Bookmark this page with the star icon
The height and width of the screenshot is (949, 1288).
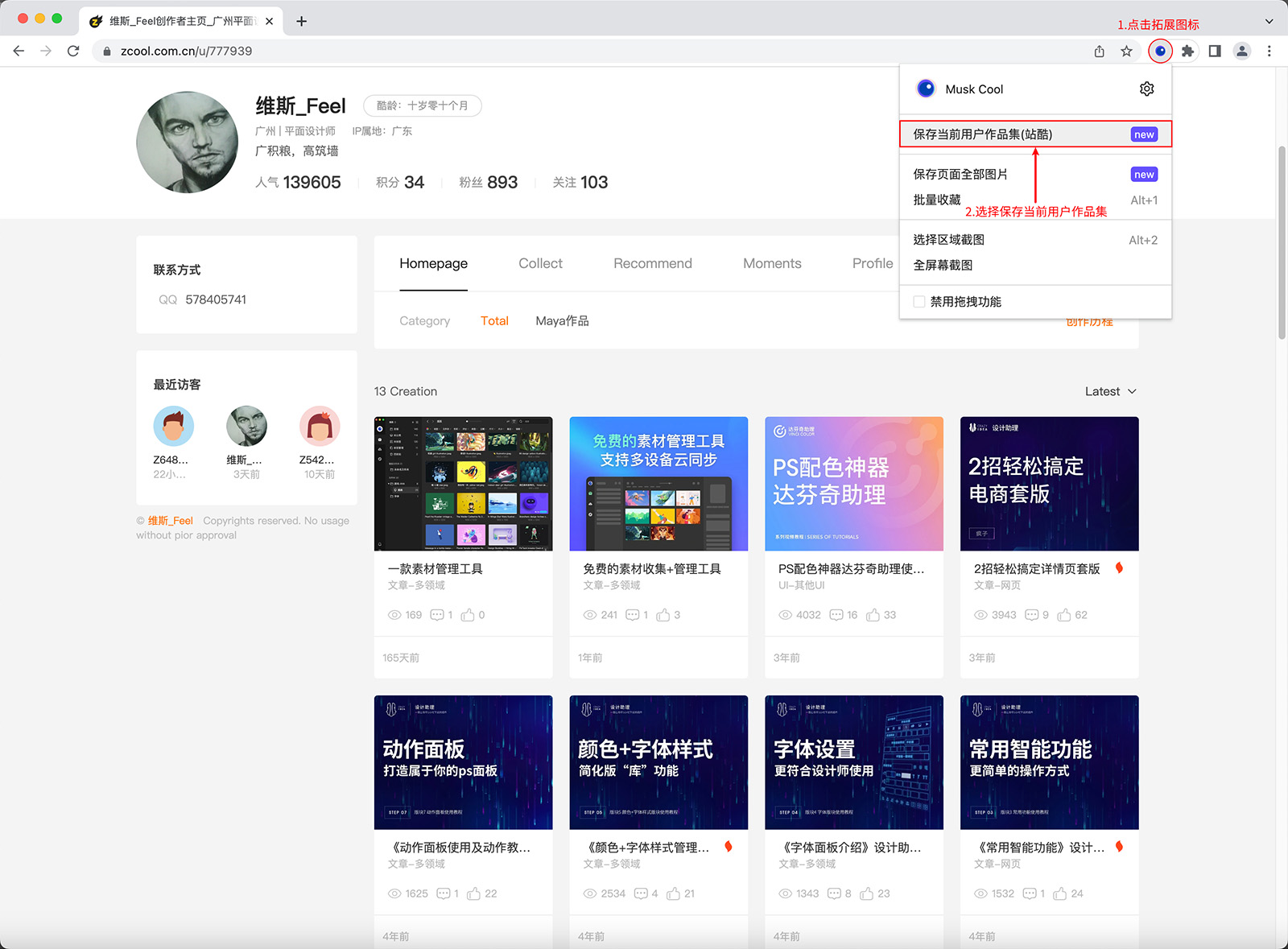tap(1126, 51)
